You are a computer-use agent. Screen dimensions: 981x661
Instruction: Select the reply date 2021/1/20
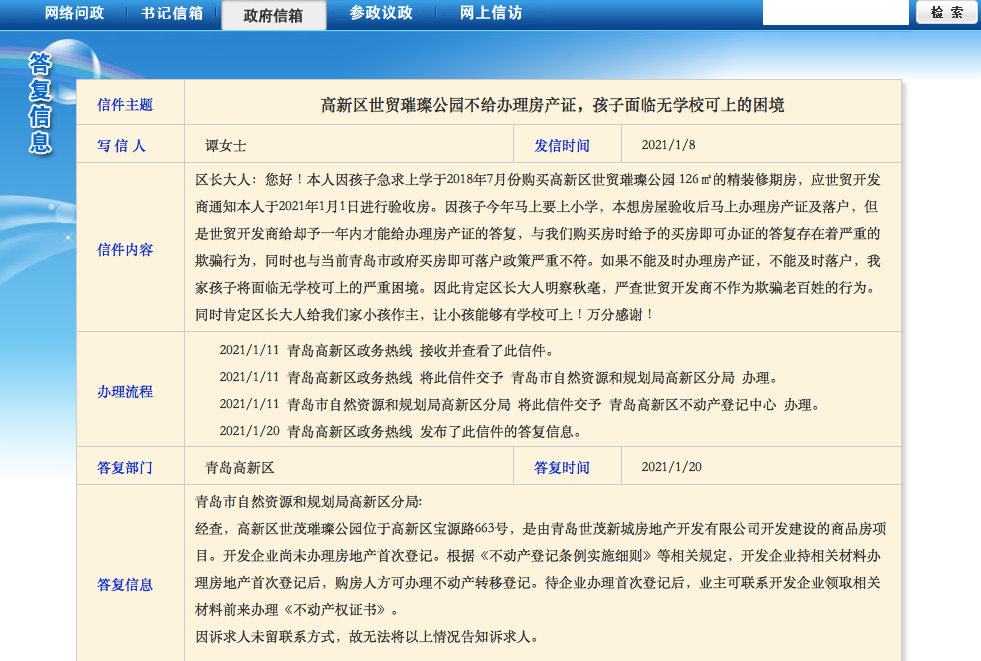pyautogui.click(x=671, y=467)
